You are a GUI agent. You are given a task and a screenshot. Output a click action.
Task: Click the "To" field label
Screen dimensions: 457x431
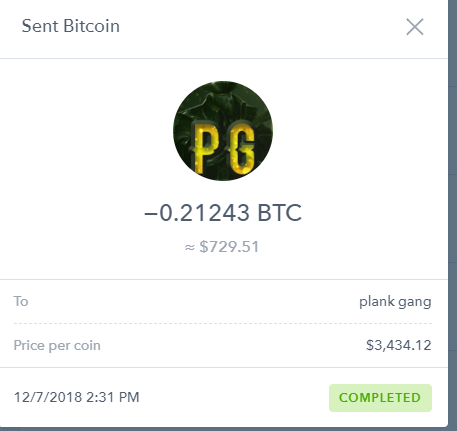coord(21,301)
